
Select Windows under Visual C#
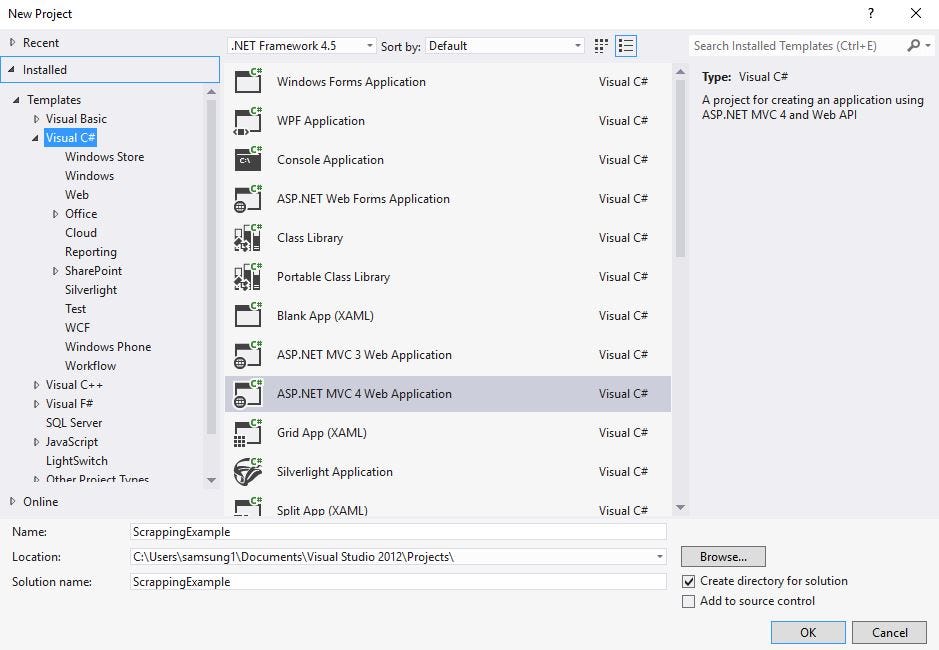tap(89, 176)
